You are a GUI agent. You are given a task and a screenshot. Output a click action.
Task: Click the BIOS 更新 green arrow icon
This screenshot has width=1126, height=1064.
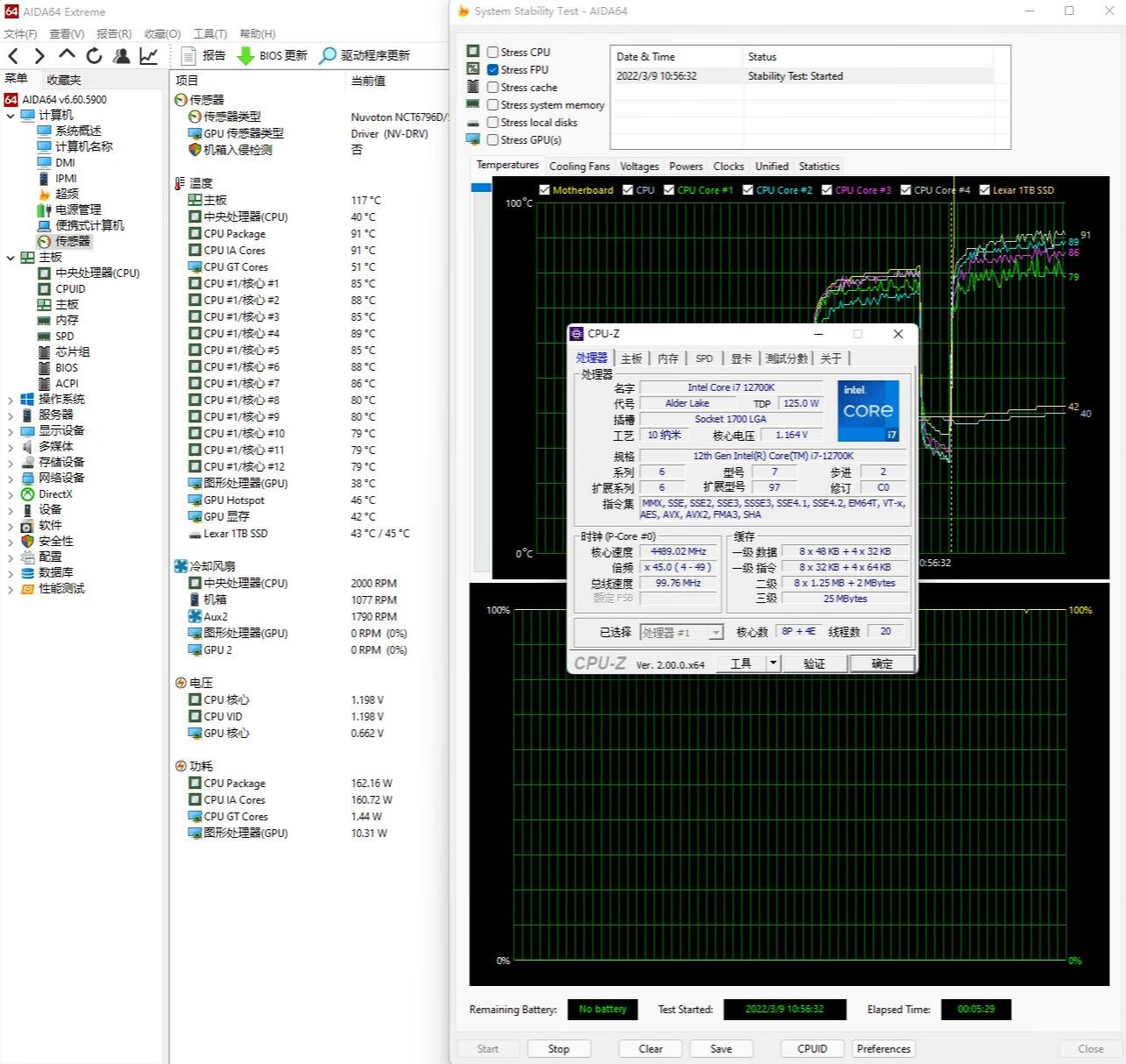246,55
